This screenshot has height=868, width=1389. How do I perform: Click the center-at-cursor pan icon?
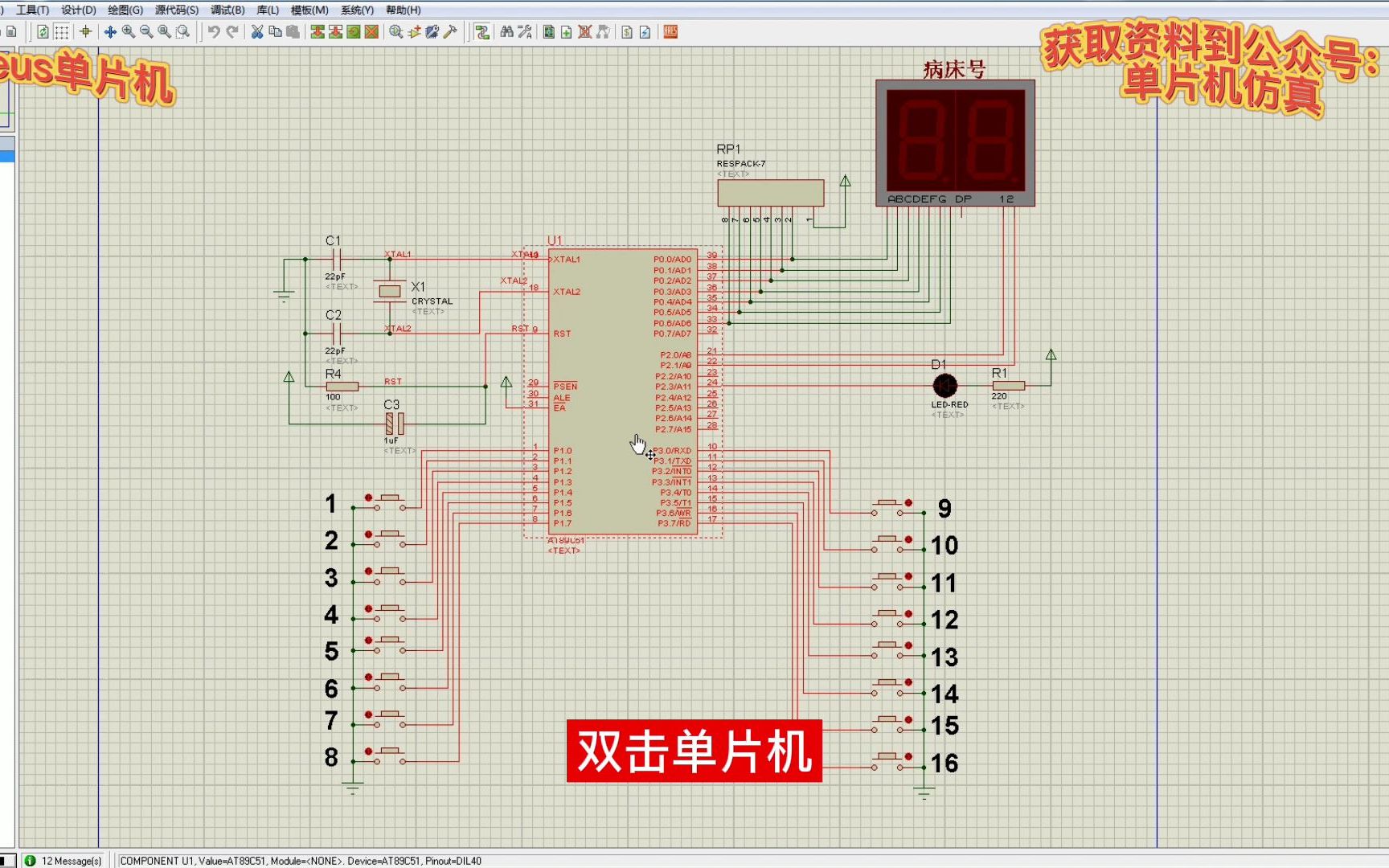click(x=110, y=31)
